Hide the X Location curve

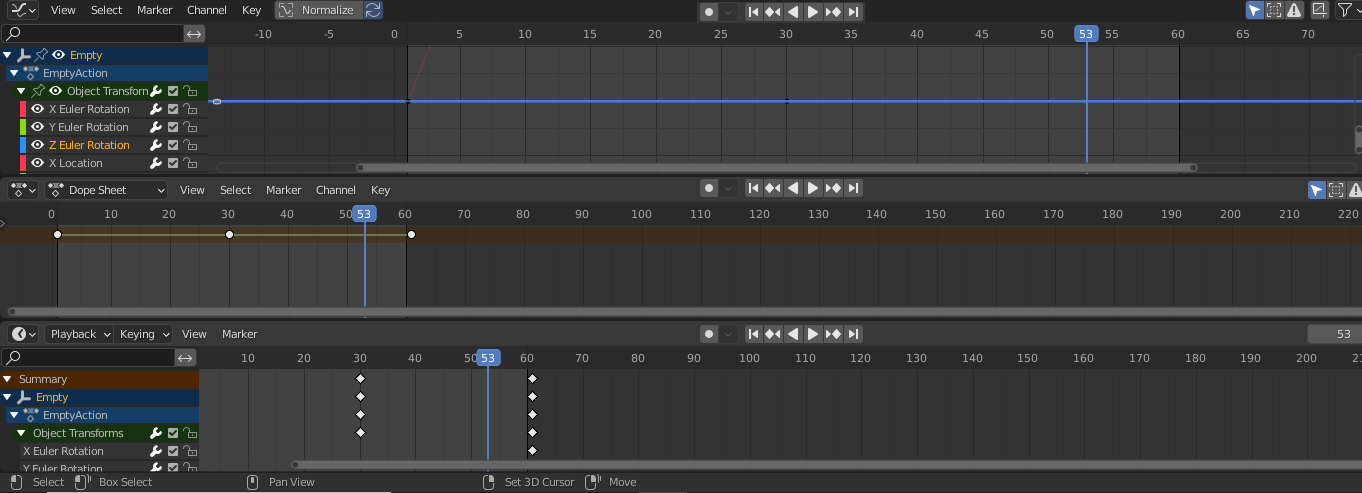click(37, 163)
